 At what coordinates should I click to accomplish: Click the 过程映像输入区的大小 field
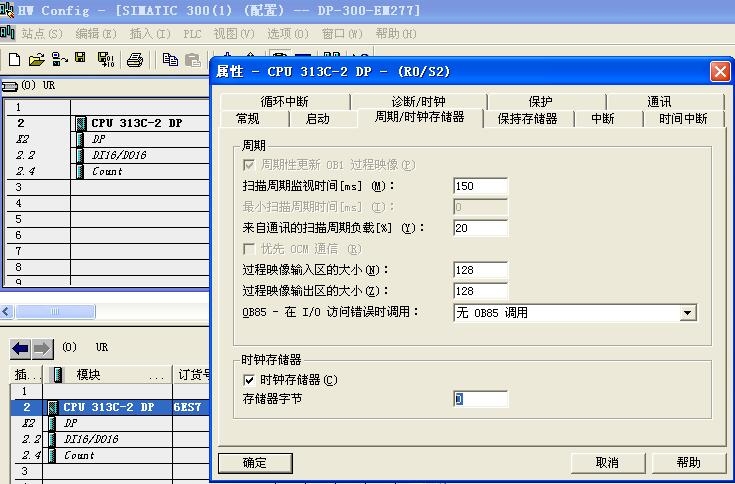480,270
